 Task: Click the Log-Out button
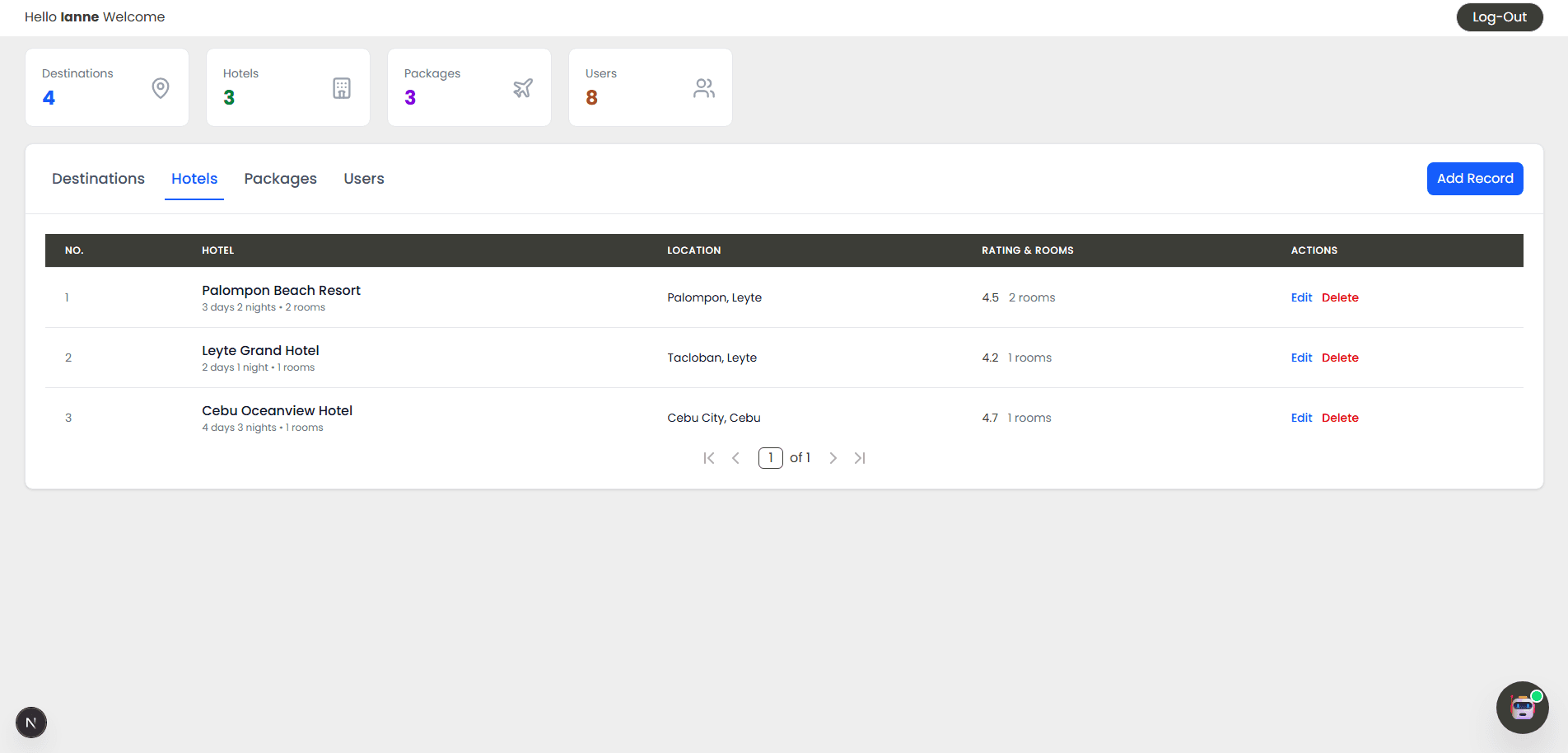[x=1499, y=17]
